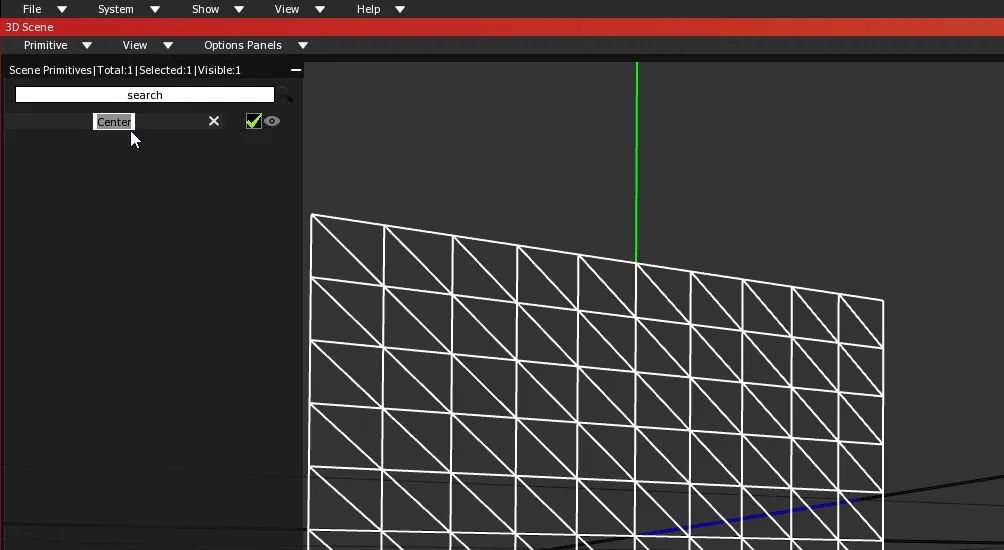Select the Center primitive name field

(x=114, y=122)
